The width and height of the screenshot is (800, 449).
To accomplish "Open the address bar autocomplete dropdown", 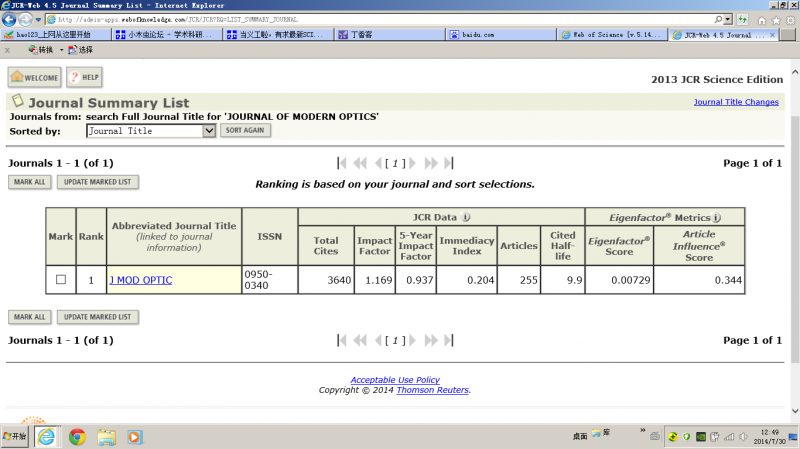I will tap(728, 19).
